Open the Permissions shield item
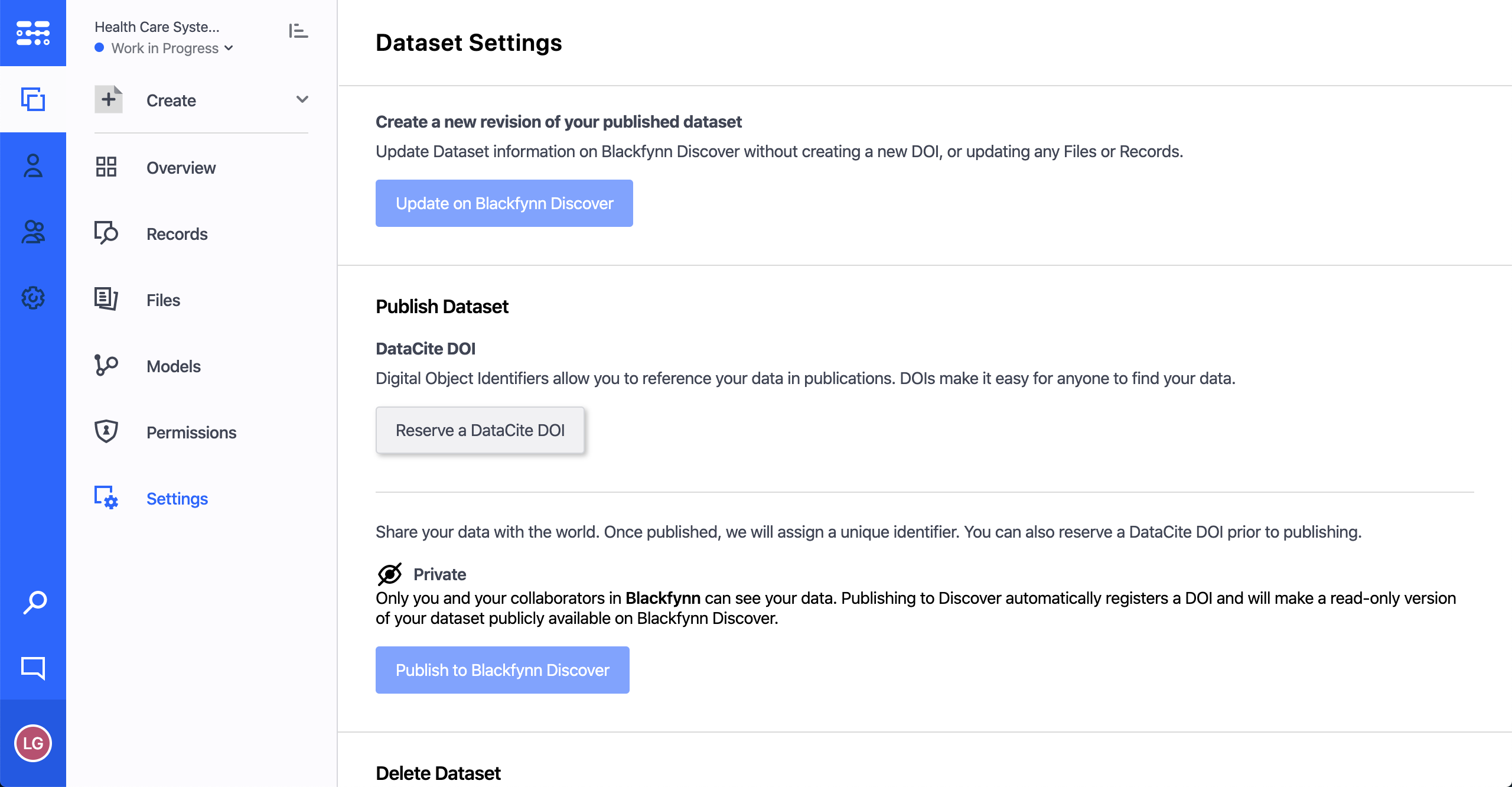 click(191, 432)
